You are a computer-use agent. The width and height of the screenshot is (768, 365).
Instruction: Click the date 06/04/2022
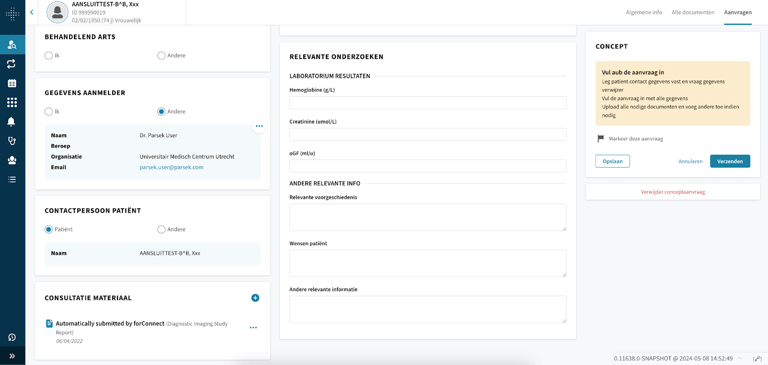click(68, 341)
